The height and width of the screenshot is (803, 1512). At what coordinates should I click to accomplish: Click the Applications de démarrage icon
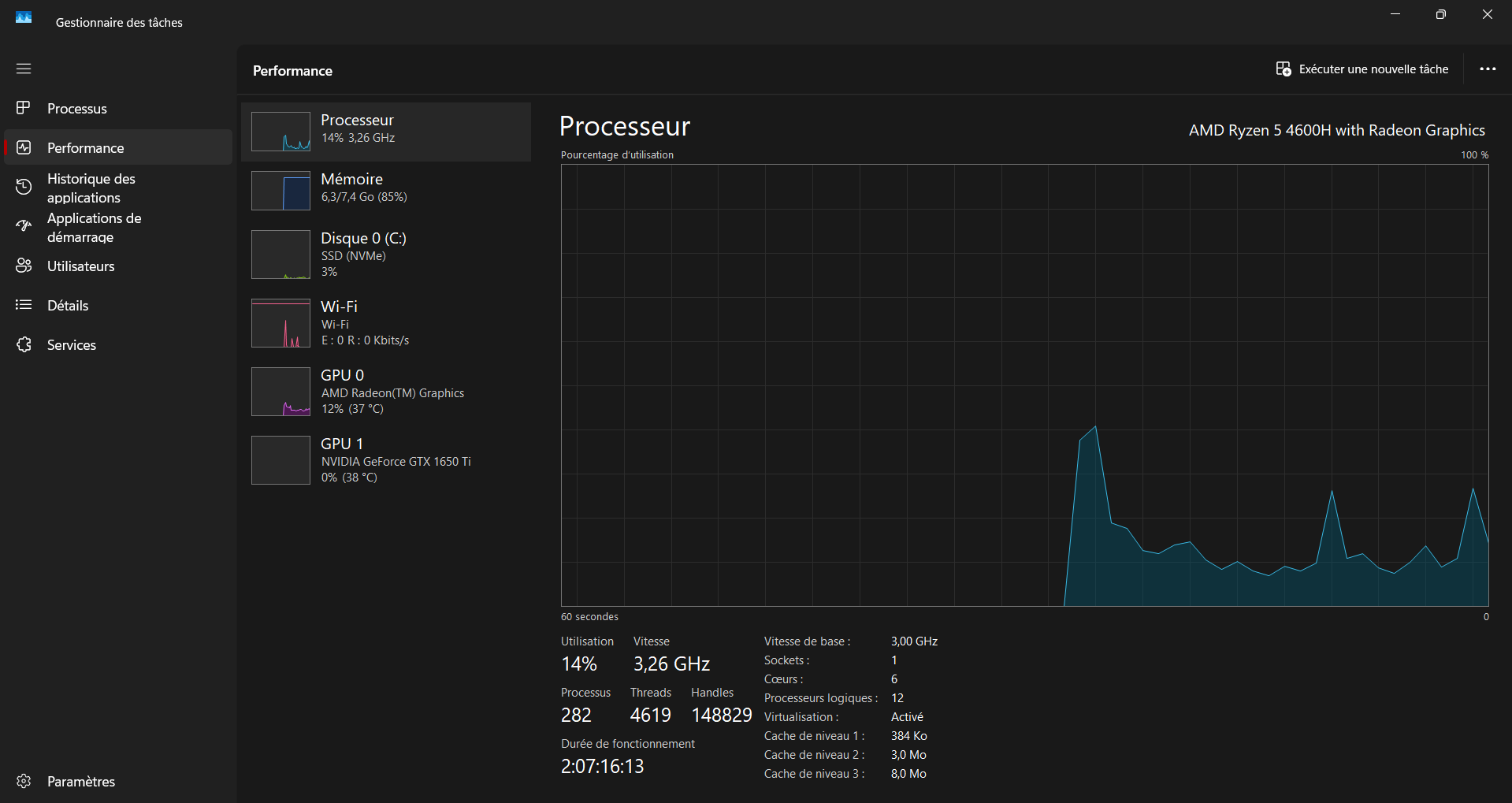coord(24,226)
